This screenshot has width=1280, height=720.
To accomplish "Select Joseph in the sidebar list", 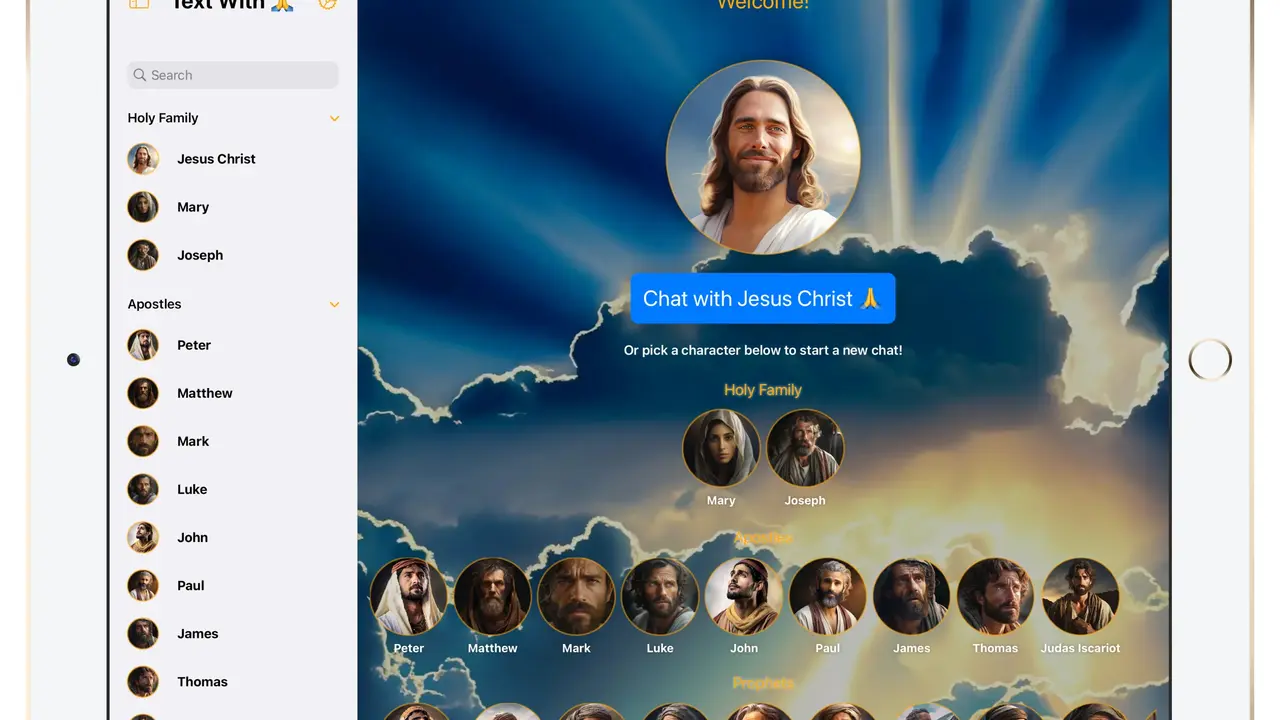I will pyautogui.click(x=233, y=255).
